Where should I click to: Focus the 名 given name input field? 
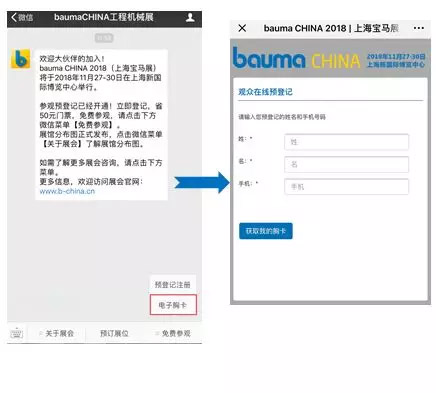click(x=346, y=164)
